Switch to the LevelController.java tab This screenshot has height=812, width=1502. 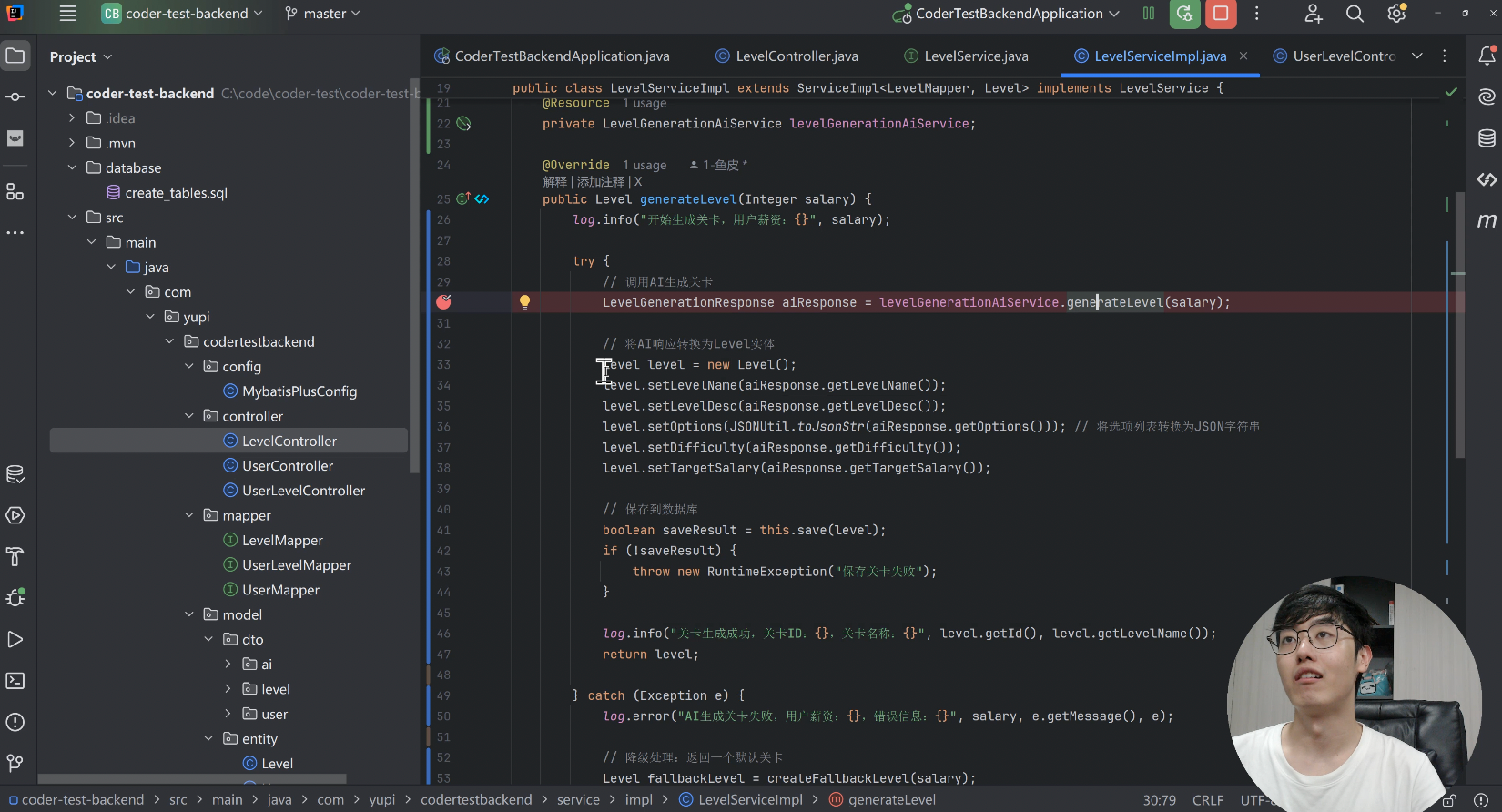pos(796,56)
